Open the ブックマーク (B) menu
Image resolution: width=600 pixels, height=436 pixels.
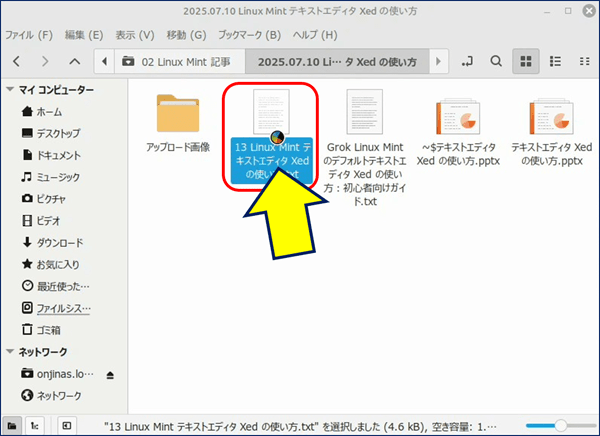point(249,35)
